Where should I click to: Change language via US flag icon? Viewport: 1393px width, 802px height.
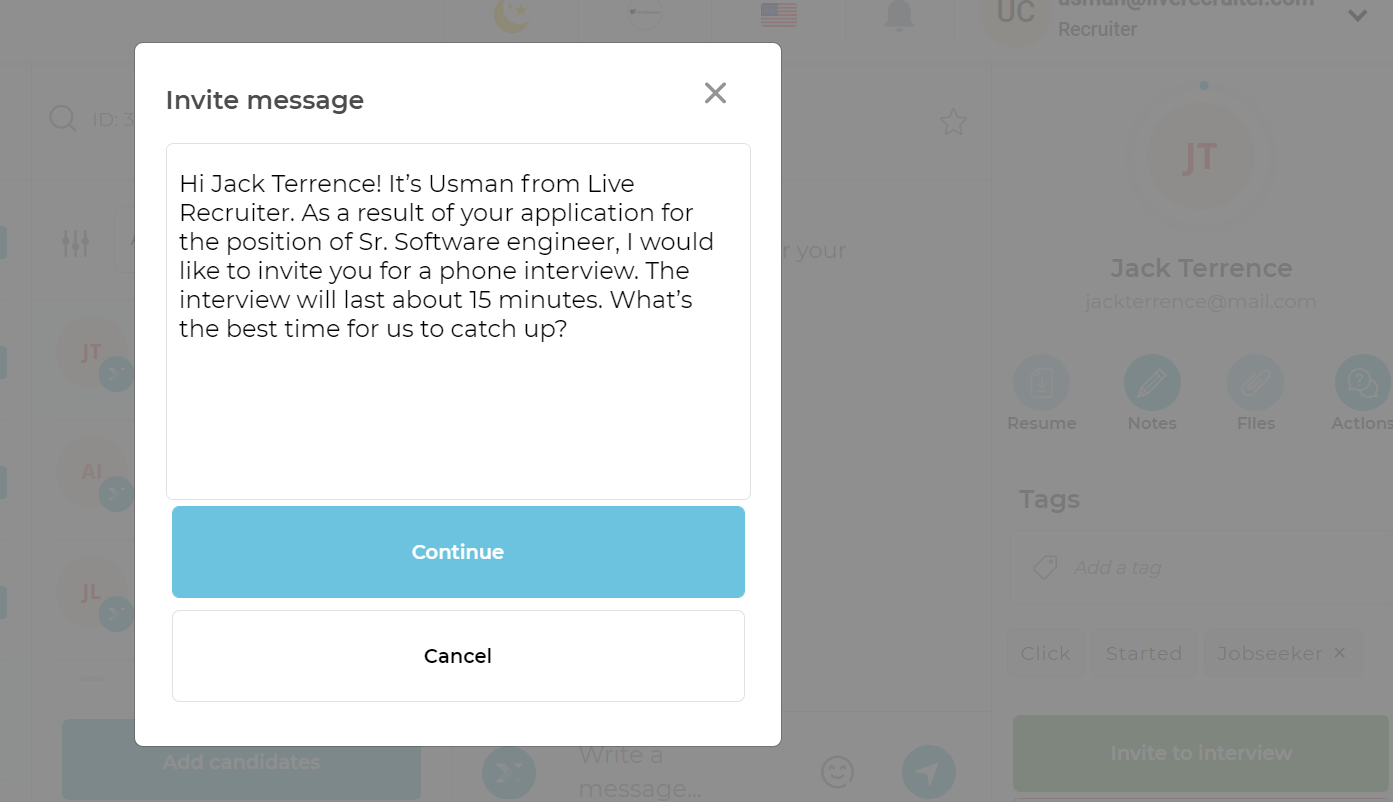(x=778, y=14)
